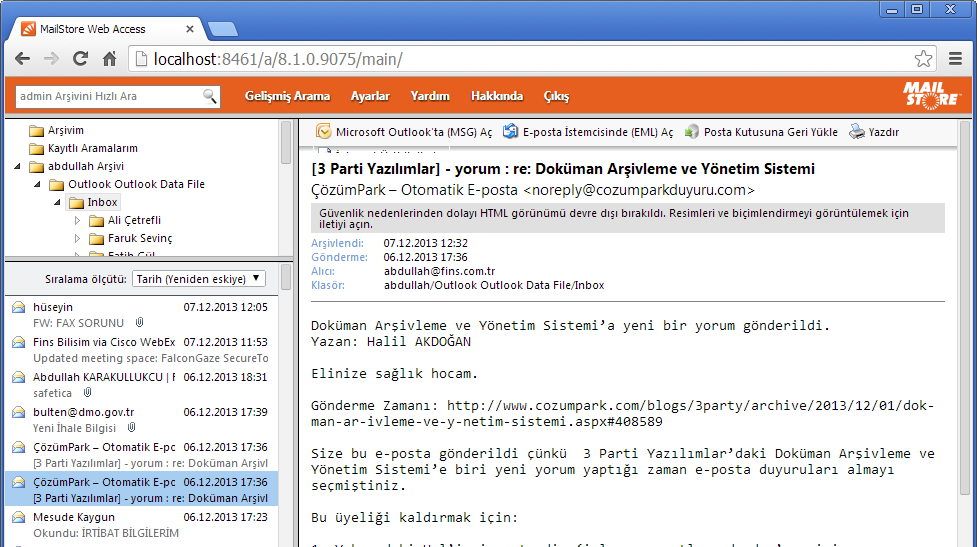The width and height of the screenshot is (977, 547).
Task: Open Chrome hamburger menu
Action: 955,59
